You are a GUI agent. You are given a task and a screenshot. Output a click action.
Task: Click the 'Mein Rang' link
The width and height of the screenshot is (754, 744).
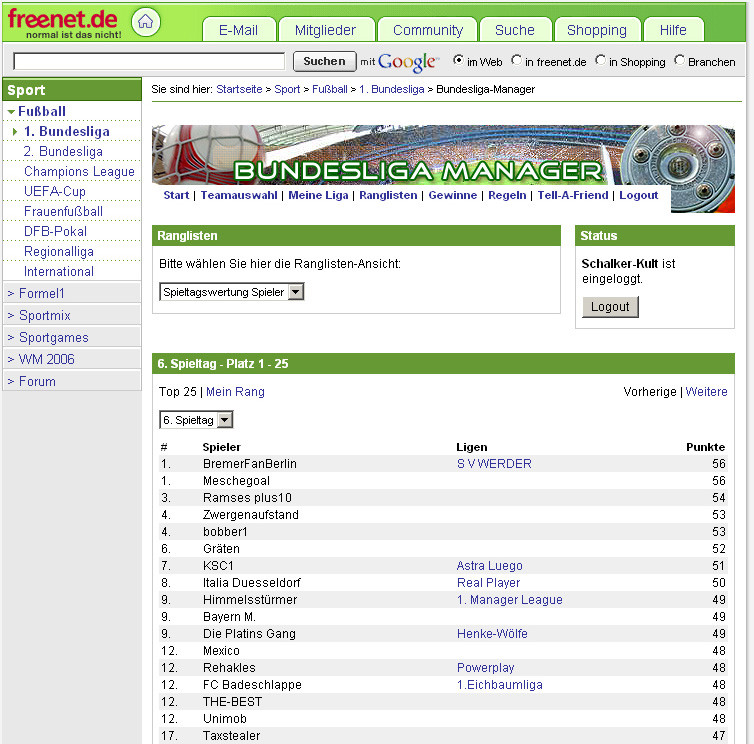[235, 391]
